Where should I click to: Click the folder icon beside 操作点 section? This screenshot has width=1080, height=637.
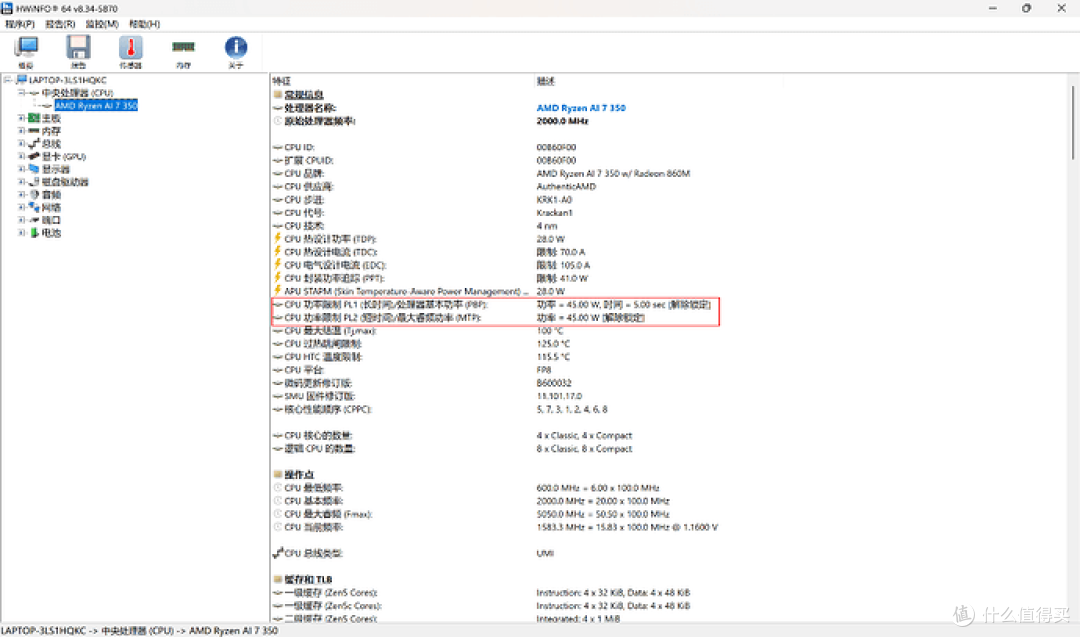278,474
